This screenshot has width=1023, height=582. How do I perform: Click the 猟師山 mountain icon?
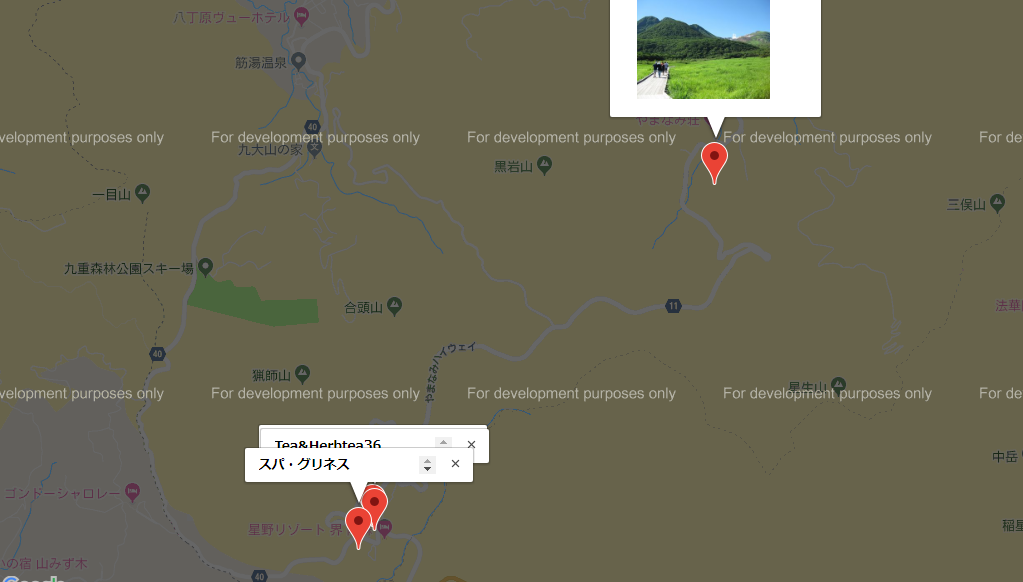[302, 375]
